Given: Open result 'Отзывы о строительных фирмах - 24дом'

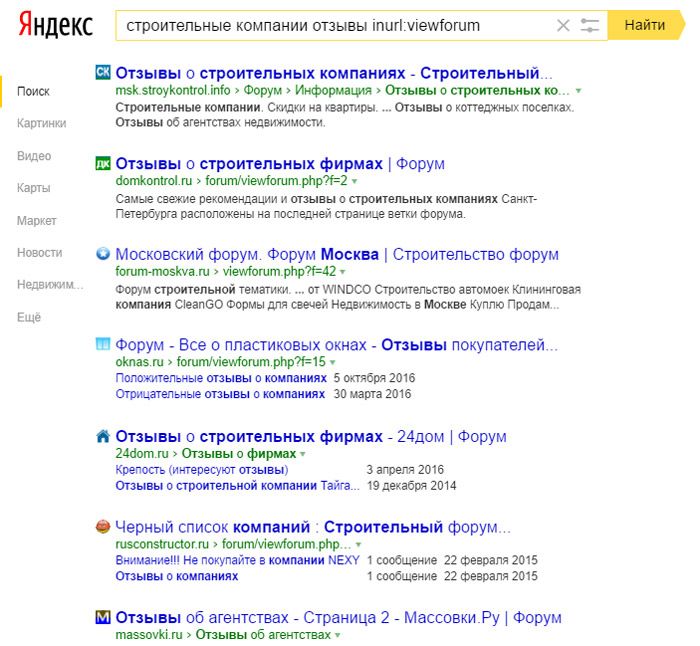Looking at the screenshot, I should tap(311, 437).
